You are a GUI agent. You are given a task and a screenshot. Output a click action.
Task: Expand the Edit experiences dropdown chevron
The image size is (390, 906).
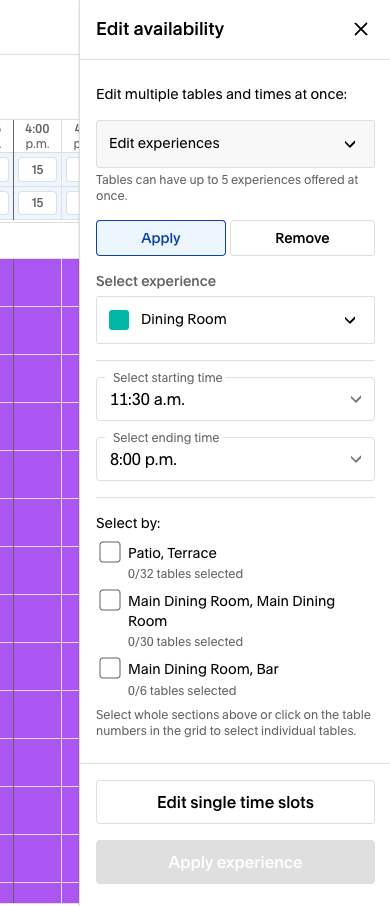[x=350, y=144]
